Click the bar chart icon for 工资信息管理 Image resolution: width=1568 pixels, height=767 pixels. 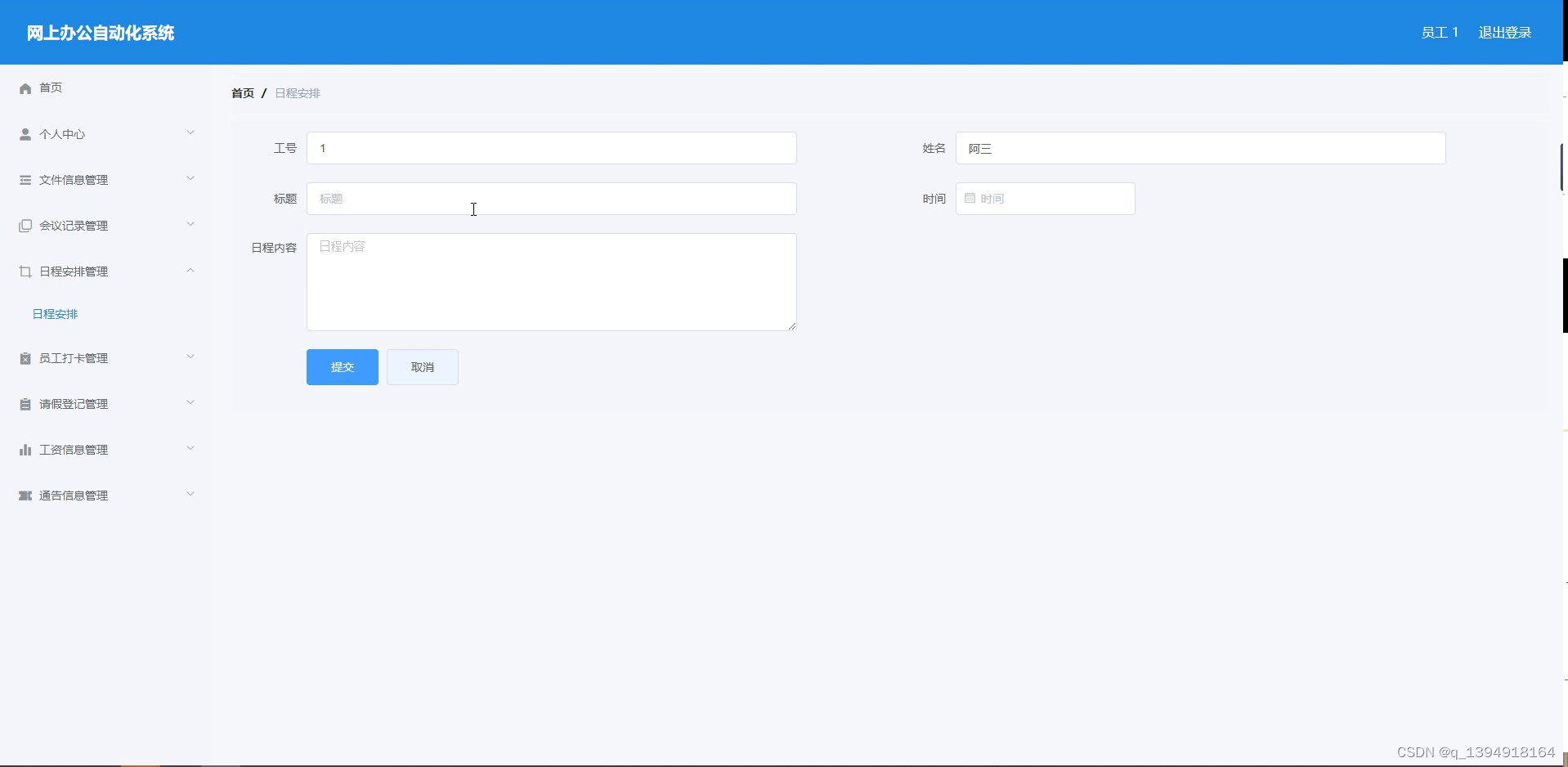coord(25,450)
